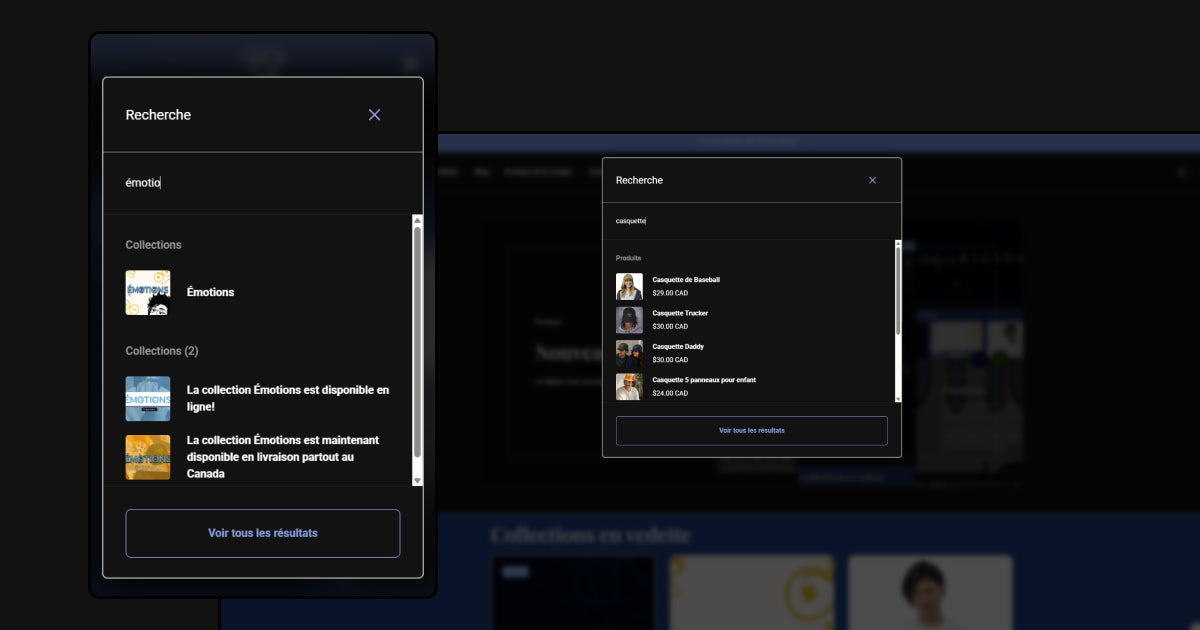Screen dimensions: 1200x630
Task: Click the search field containing "casquette"
Action: point(752,221)
